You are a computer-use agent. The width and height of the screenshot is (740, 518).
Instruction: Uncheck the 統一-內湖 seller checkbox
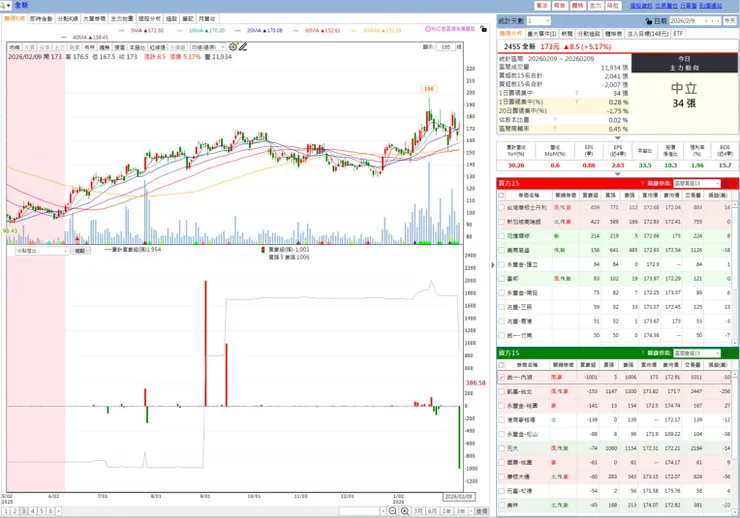[x=501, y=377]
